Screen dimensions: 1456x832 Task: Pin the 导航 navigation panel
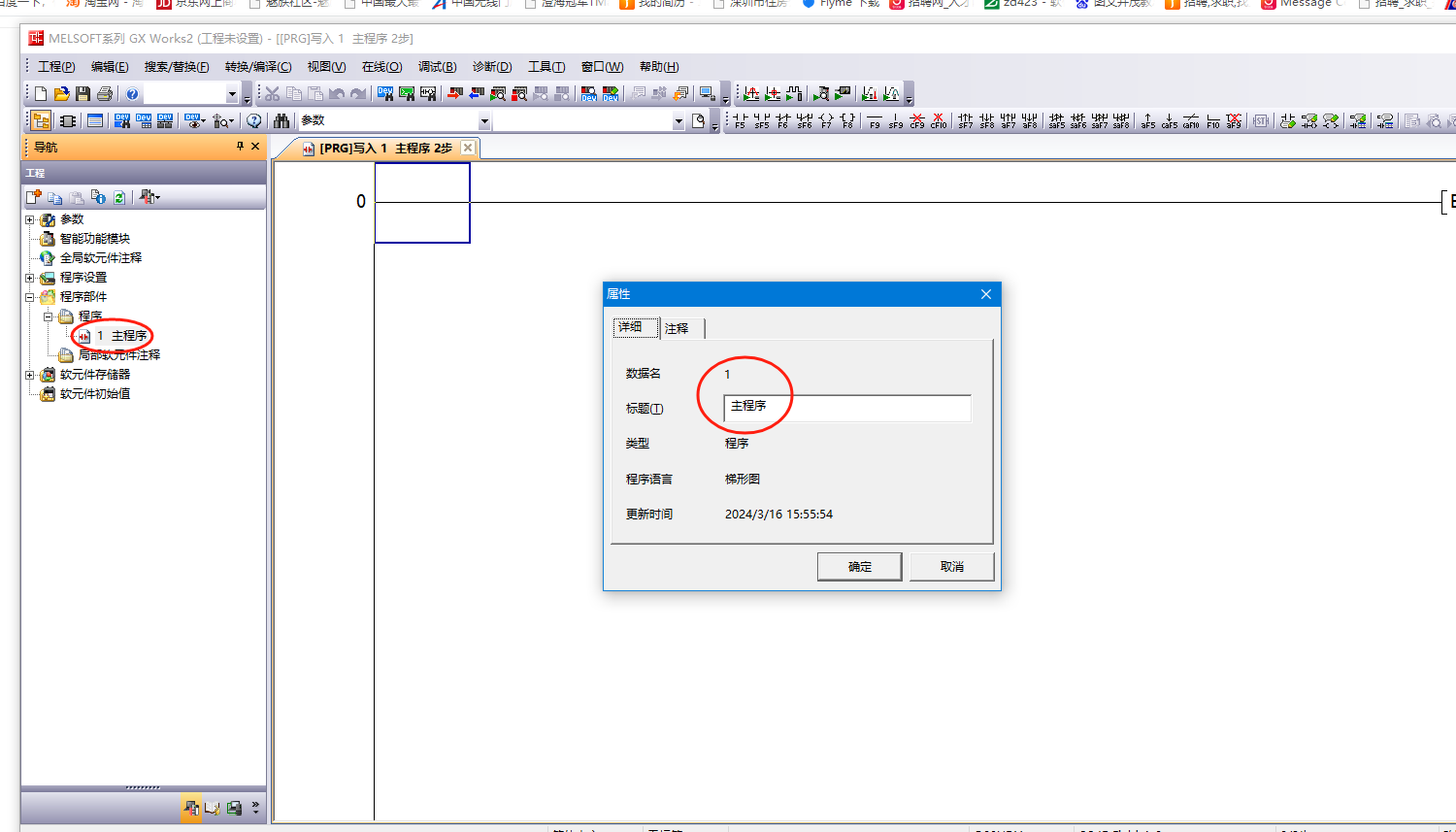click(x=240, y=147)
